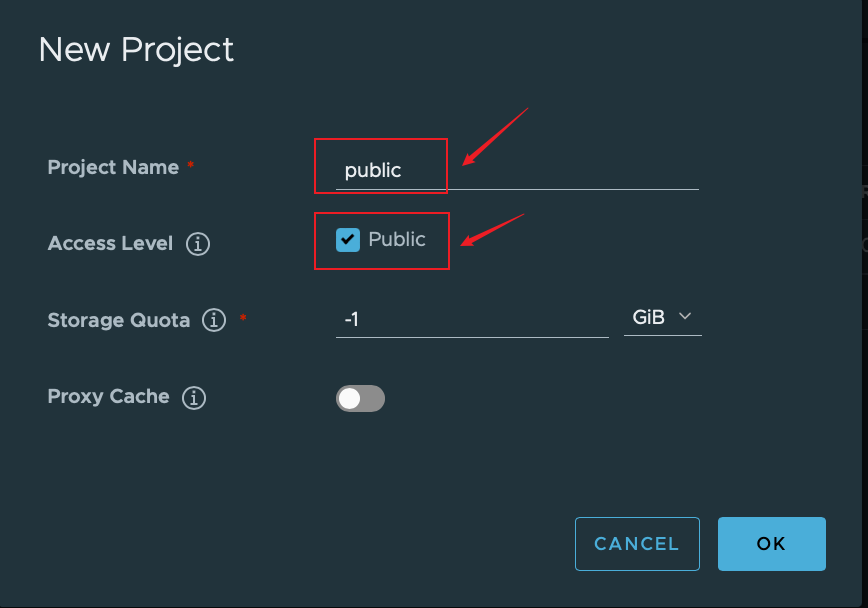Click the red asterisk beside Storage Quota
Screen dimensions: 868x608
[243, 319]
